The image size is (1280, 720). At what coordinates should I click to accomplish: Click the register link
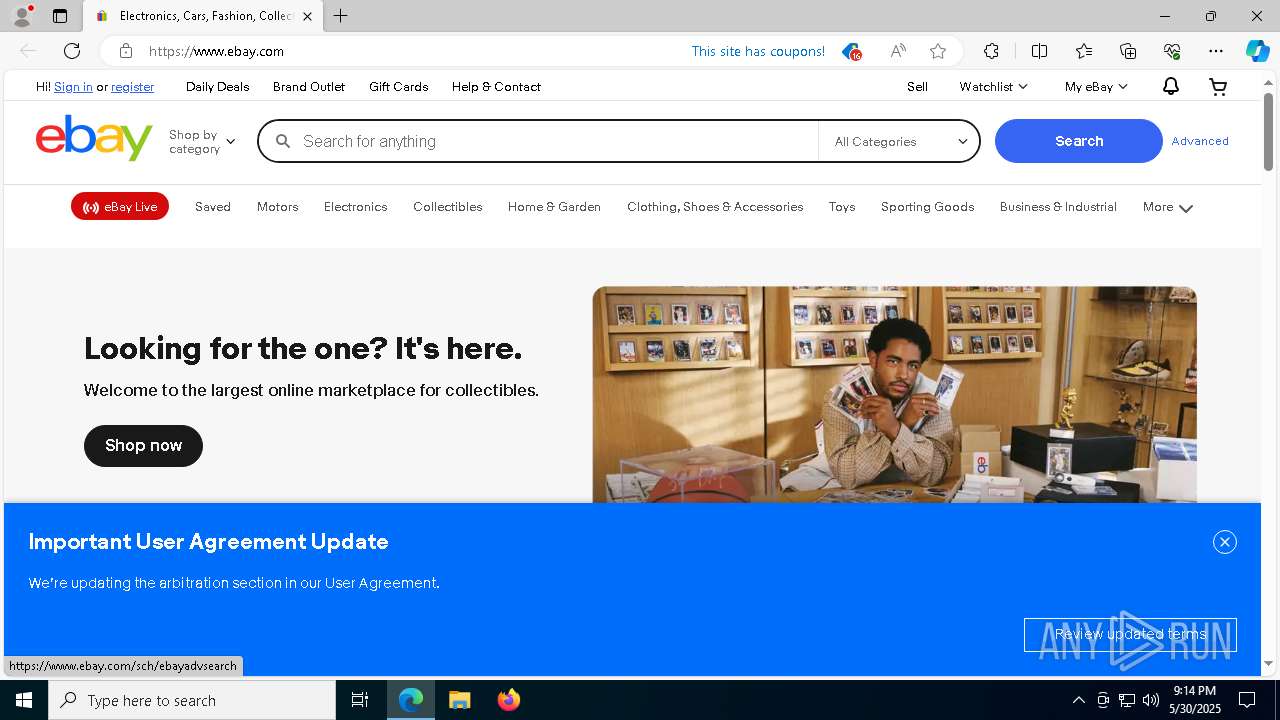(x=132, y=87)
